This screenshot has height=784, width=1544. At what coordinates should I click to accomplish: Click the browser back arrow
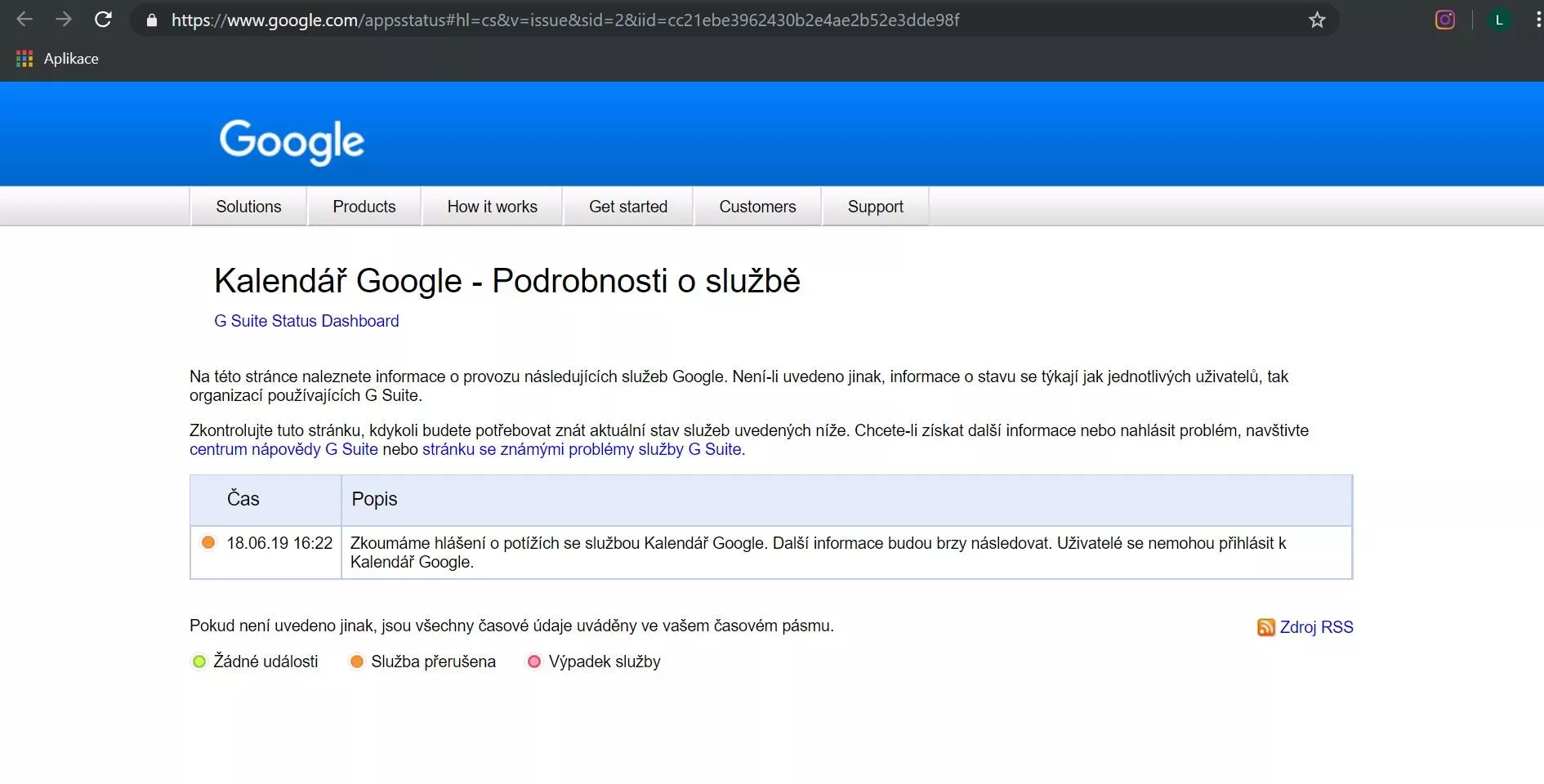pos(25,20)
